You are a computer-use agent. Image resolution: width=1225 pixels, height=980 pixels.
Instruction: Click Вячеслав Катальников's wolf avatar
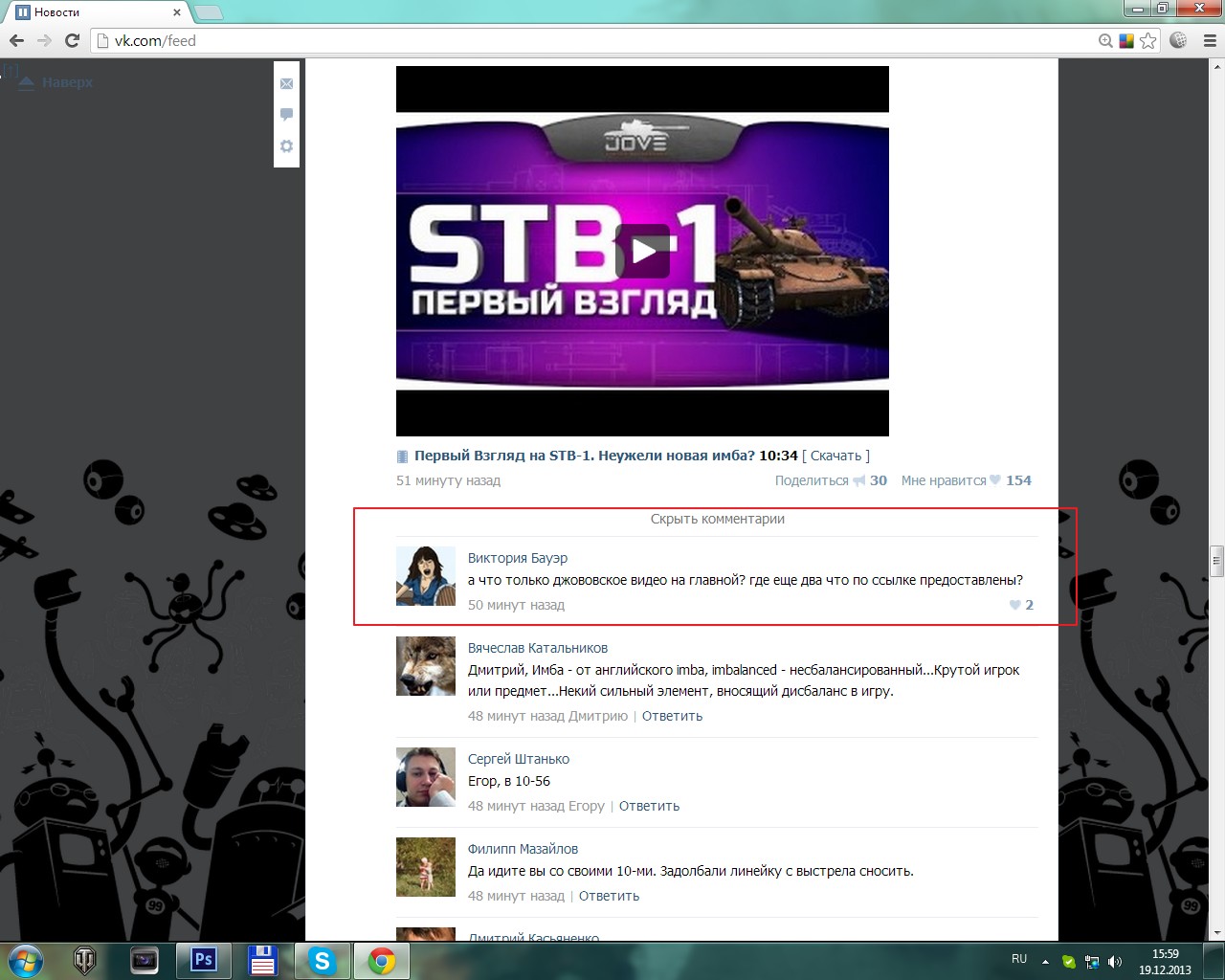point(426,666)
